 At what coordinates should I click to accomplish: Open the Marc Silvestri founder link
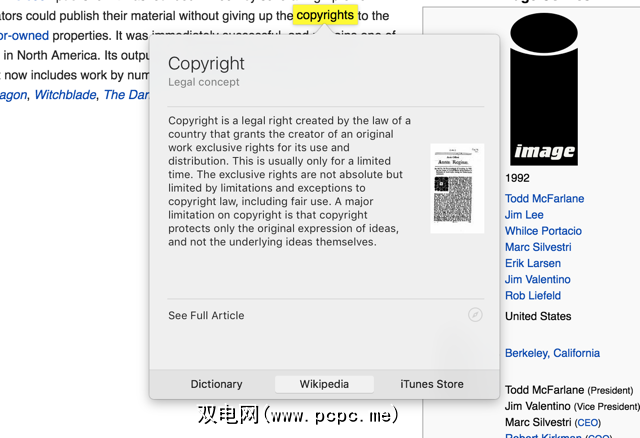click(538, 247)
